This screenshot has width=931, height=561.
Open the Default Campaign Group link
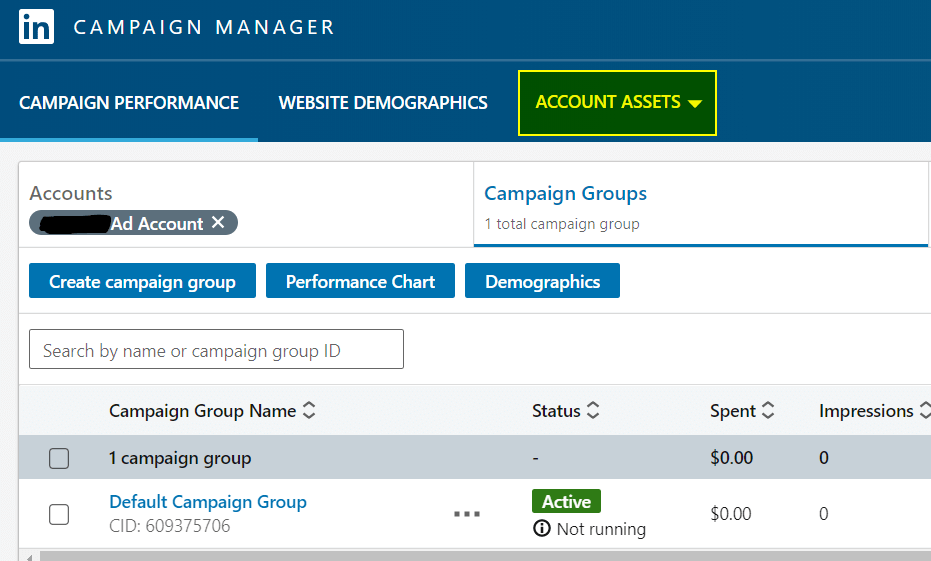(x=208, y=502)
